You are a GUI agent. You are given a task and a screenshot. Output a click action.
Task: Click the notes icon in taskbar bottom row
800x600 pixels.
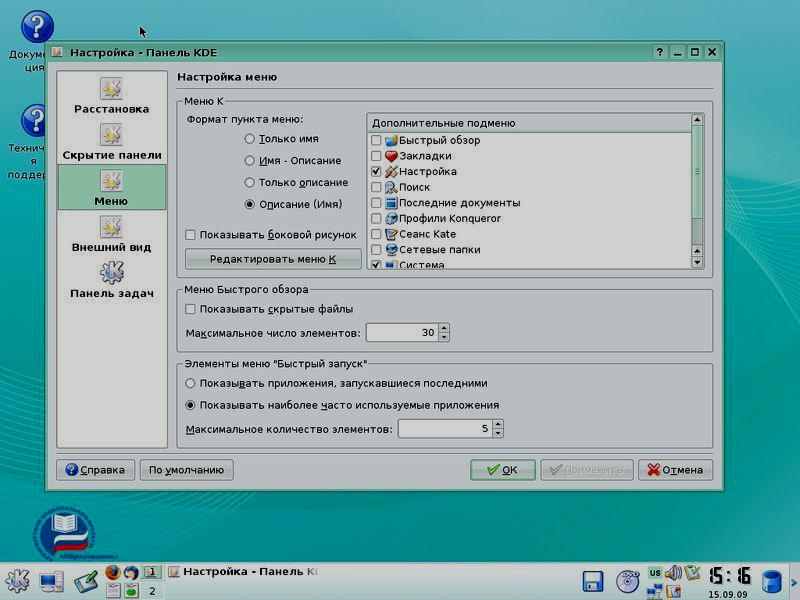(113, 591)
